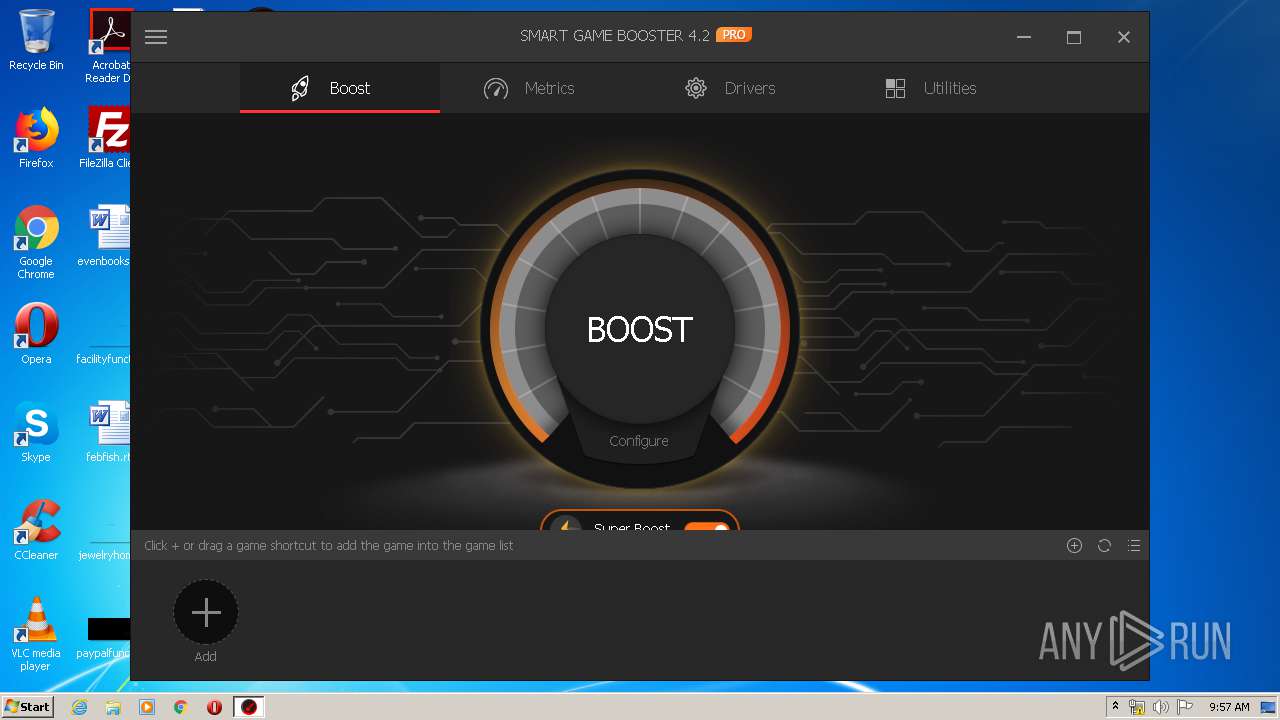Refresh the game list

(x=1104, y=546)
